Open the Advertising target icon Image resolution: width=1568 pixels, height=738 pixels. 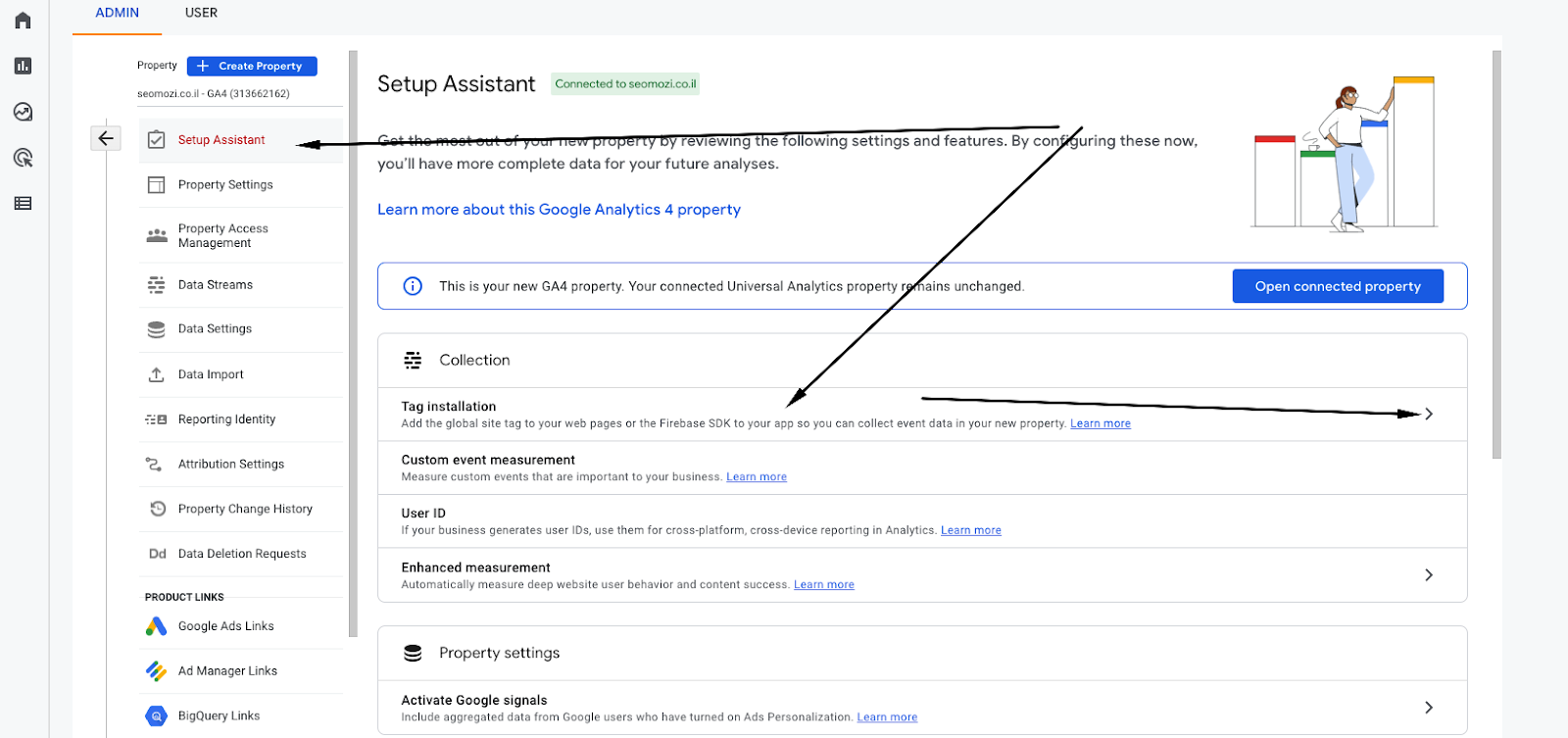tap(24, 158)
